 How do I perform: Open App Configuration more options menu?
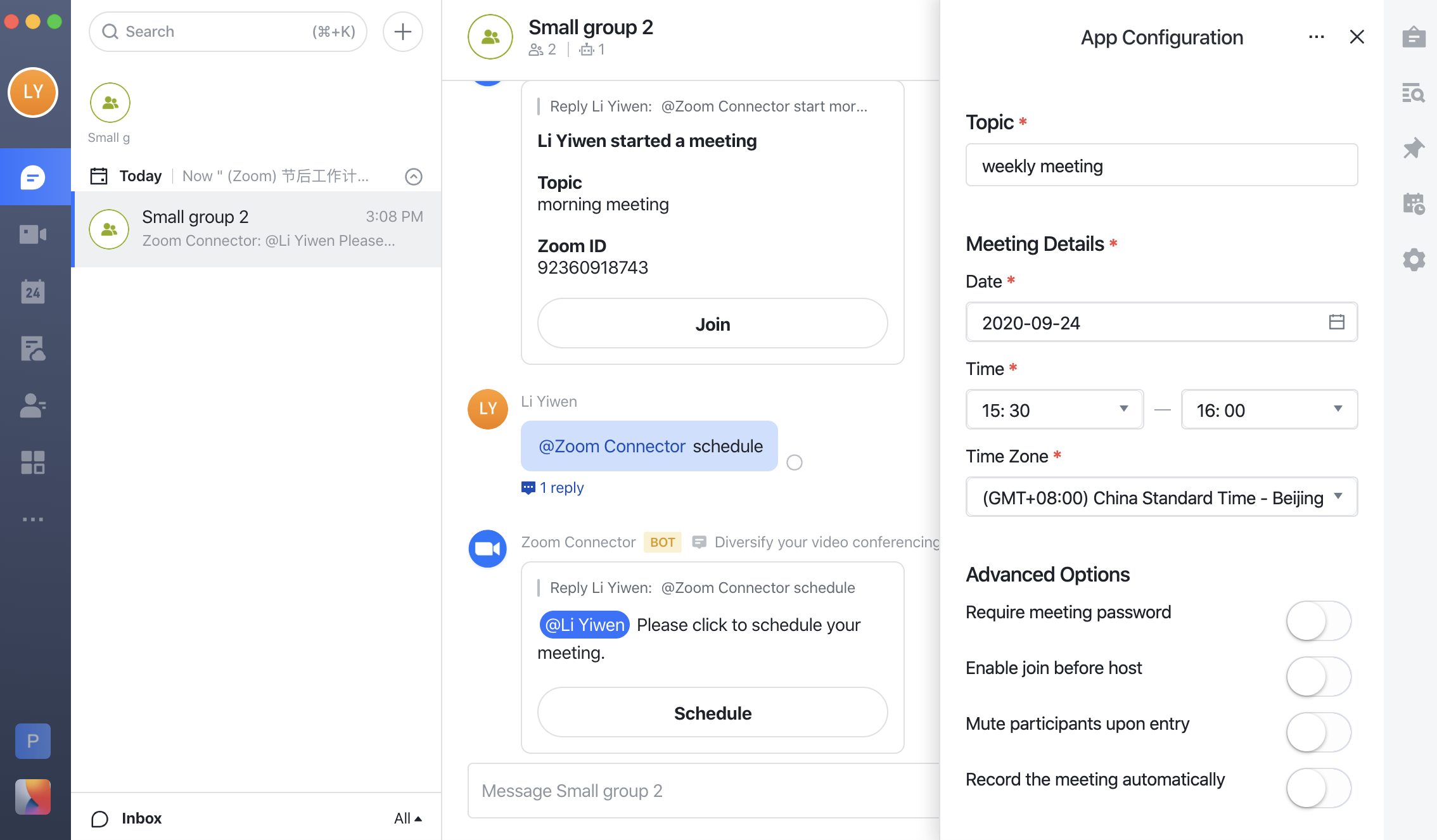tap(1316, 37)
